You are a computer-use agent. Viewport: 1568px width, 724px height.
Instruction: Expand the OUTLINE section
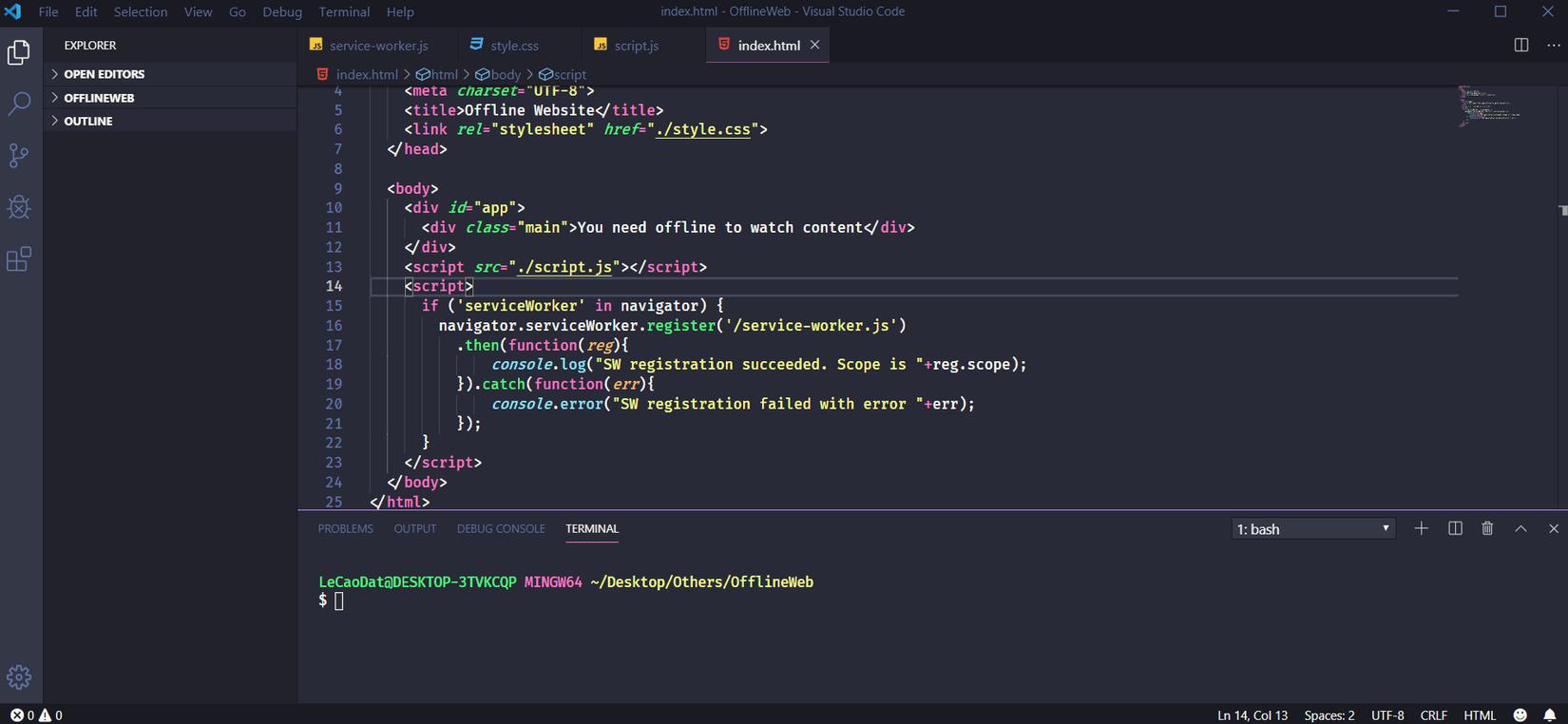(87, 121)
